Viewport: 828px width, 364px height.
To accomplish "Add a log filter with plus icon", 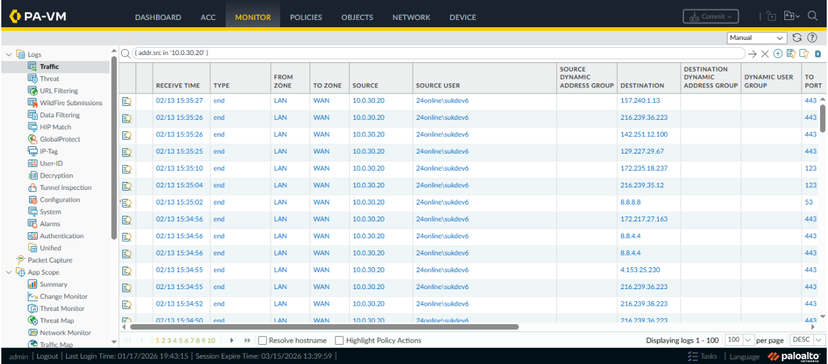I will coord(777,54).
